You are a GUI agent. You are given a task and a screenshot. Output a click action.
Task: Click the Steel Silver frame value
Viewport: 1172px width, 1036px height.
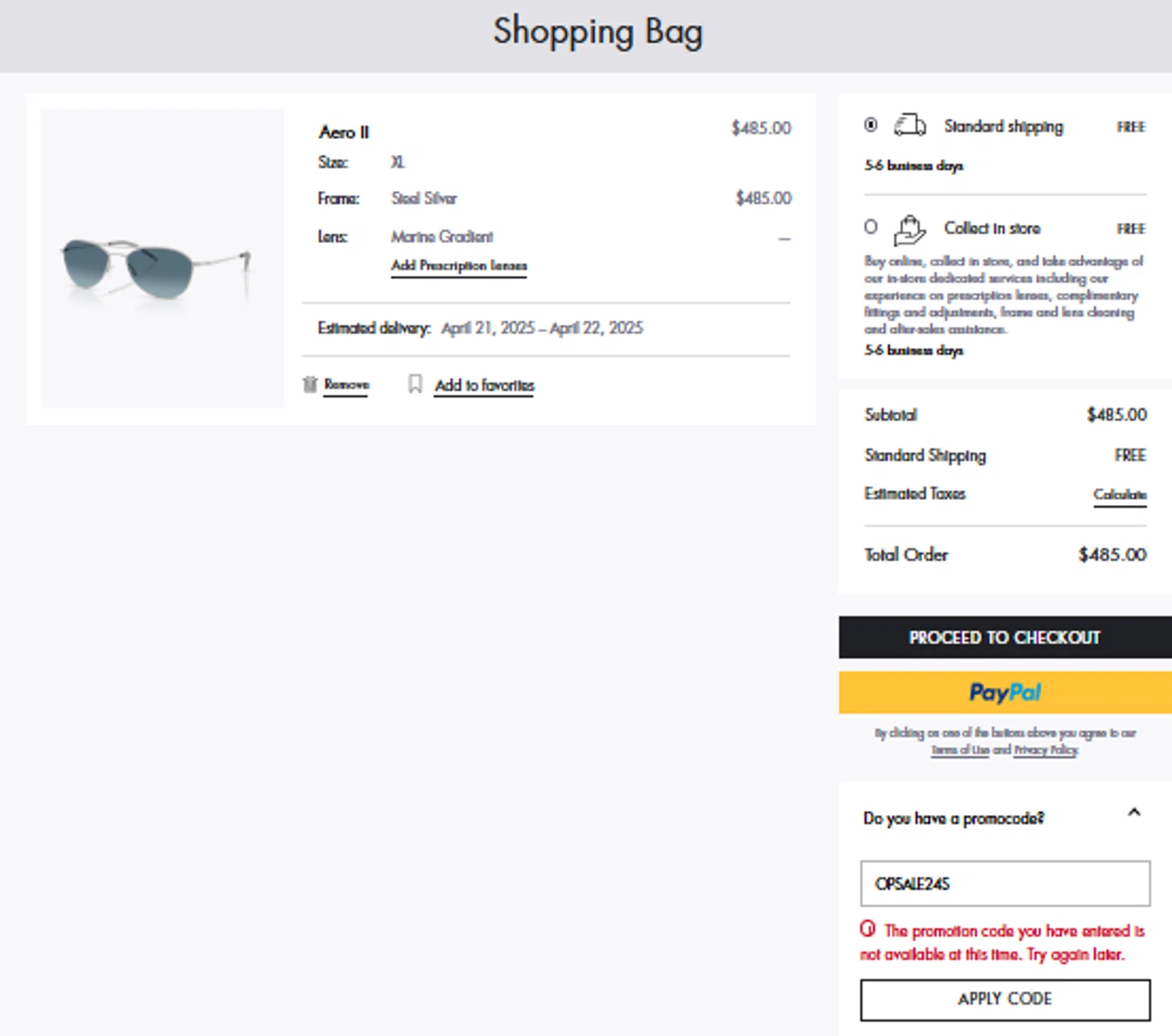424,198
